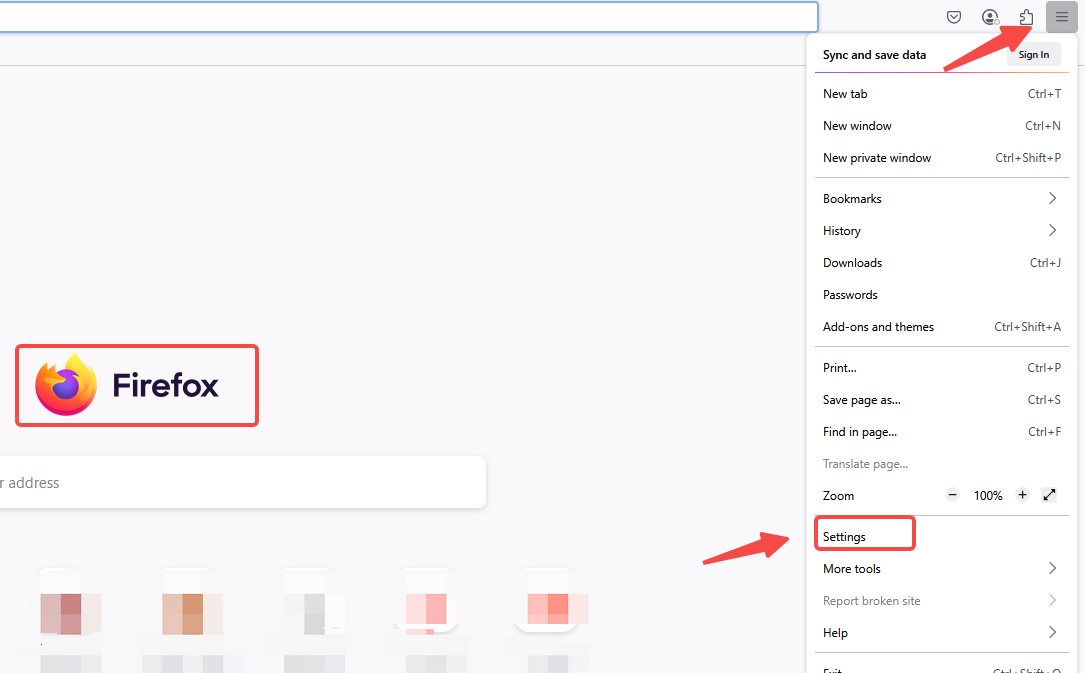Reset zoom by clicking 100% label
Viewport: 1085px width, 673px height.
point(988,496)
